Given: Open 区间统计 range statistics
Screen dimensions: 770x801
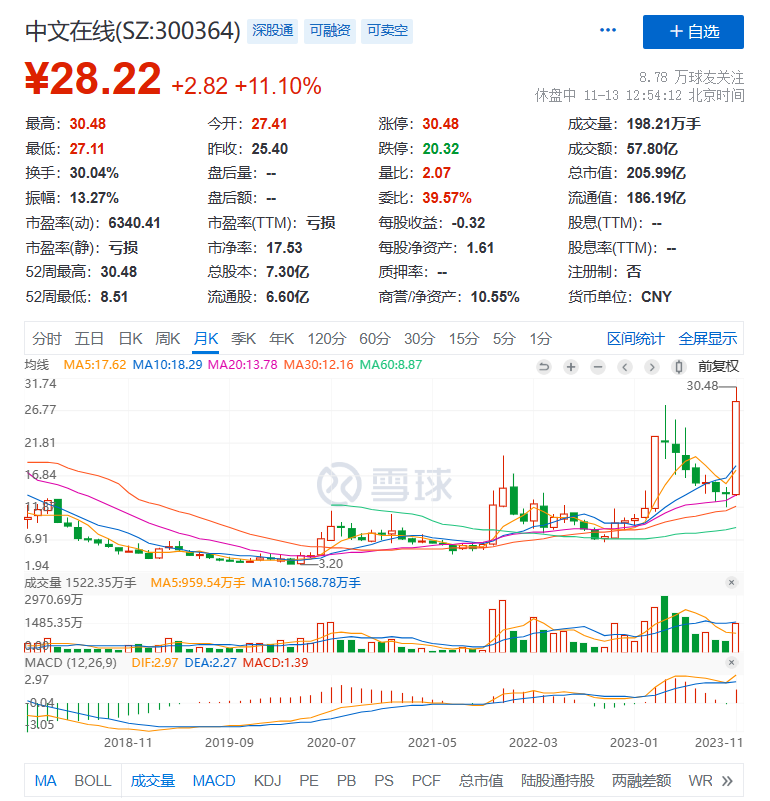Looking at the screenshot, I should pos(635,339).
